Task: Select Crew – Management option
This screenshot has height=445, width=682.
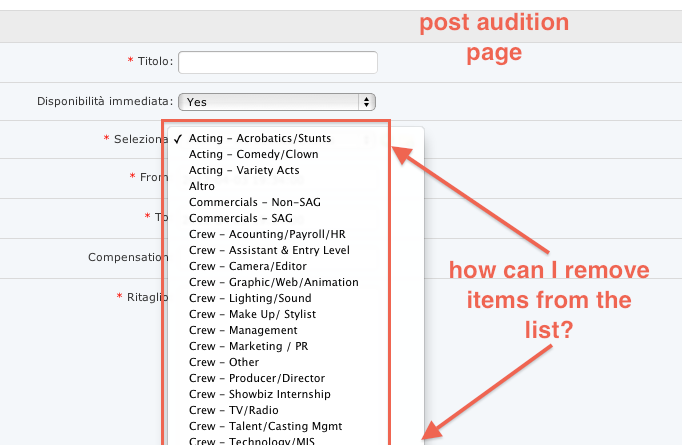Action: pos(243,330)
